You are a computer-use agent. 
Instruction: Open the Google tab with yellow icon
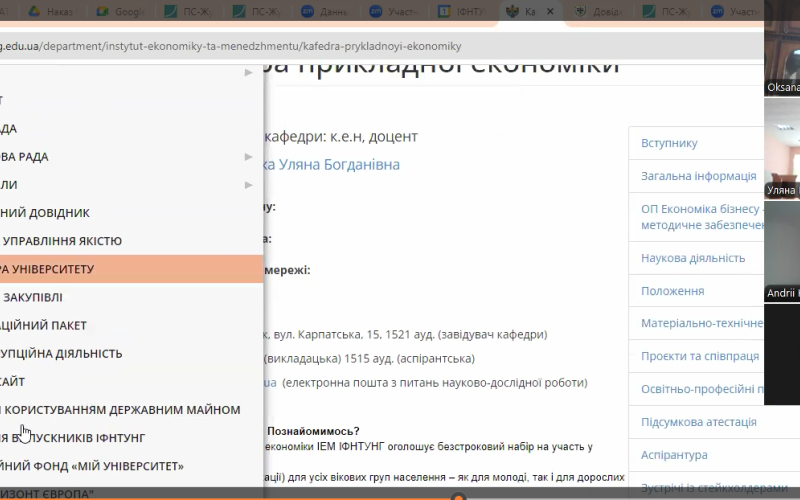coord(120,11)
